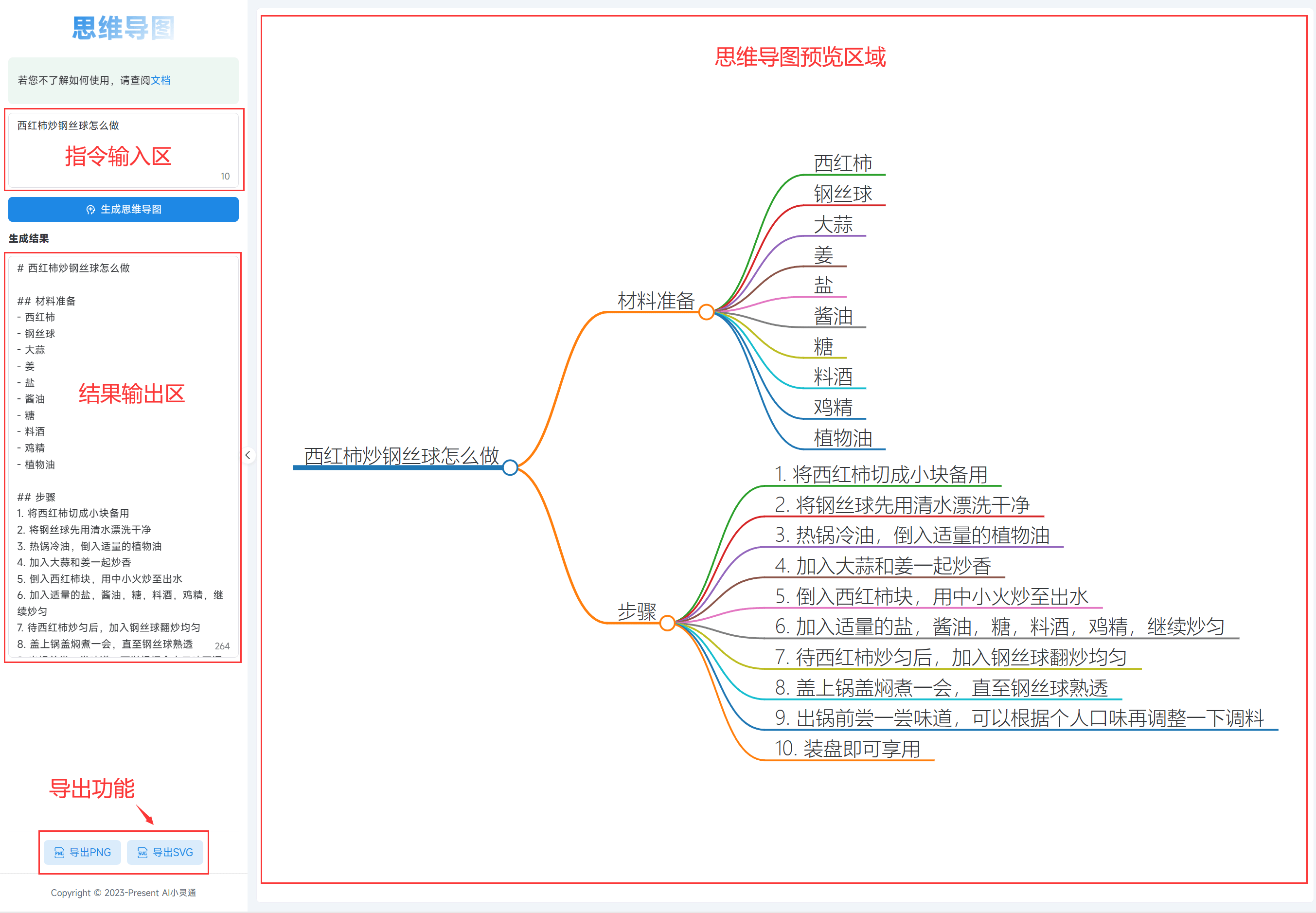Click step 7. 待西红柿炒匀后 in mind map
The image size is (1316, 913).
tap(951, 657)
